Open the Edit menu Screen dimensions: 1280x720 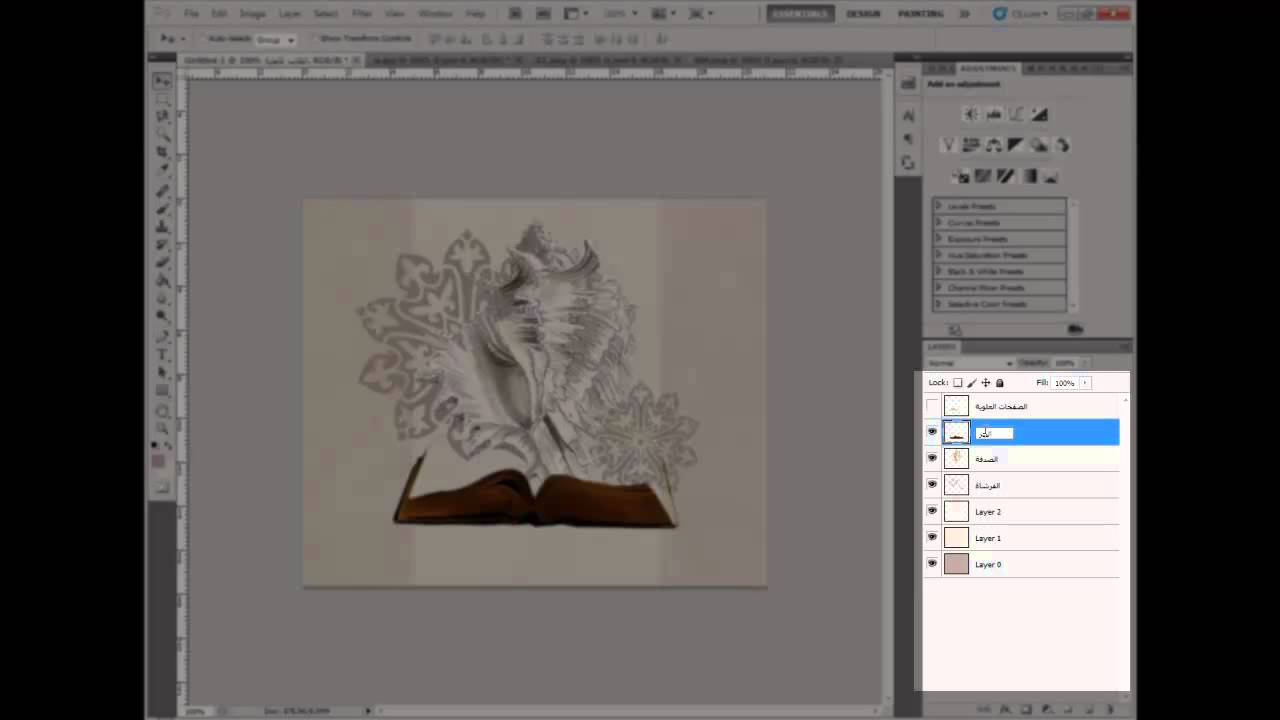point(219,14)
